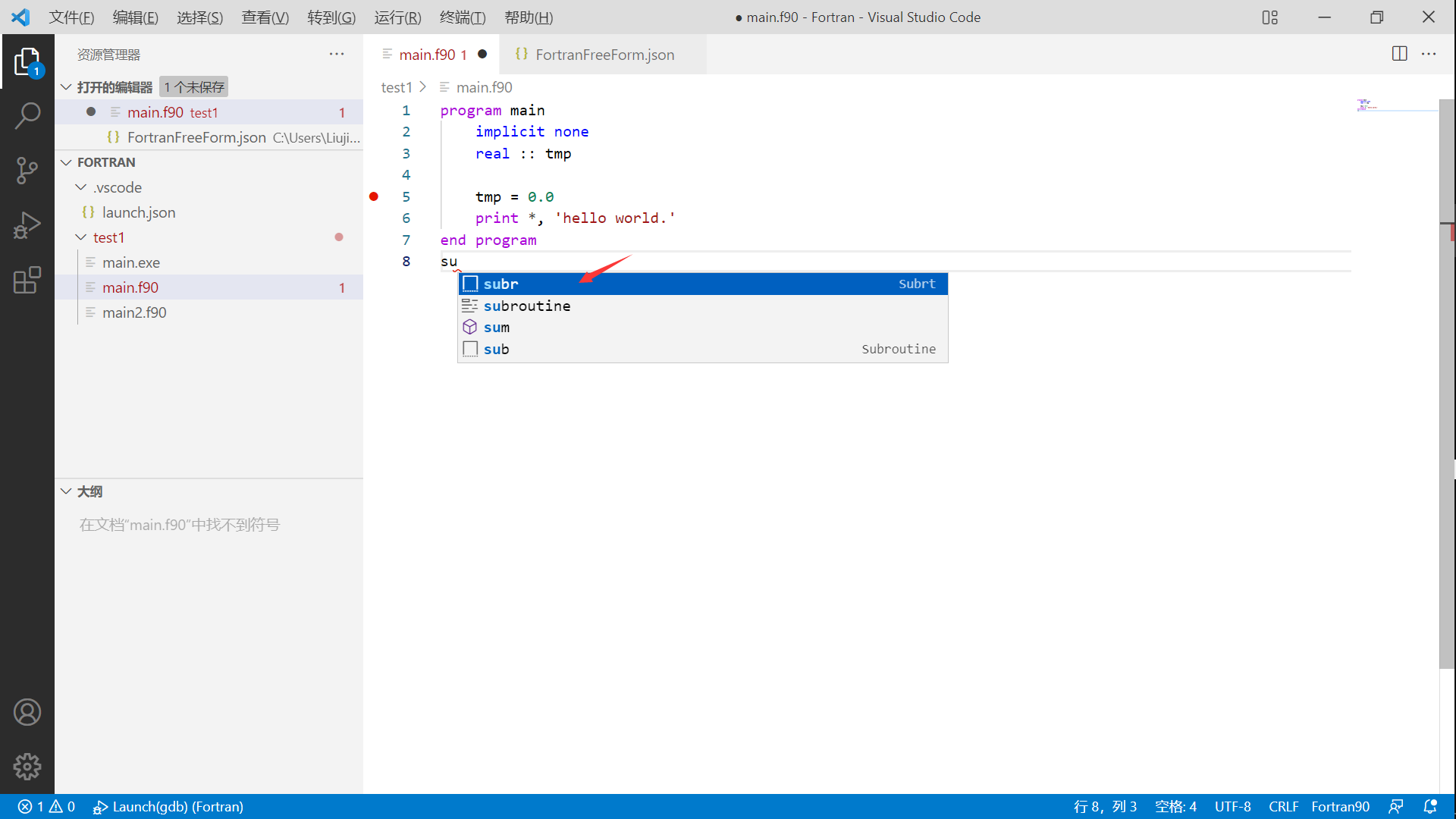
Task: Open the 终端(T) menu
Action: (462, 17)
